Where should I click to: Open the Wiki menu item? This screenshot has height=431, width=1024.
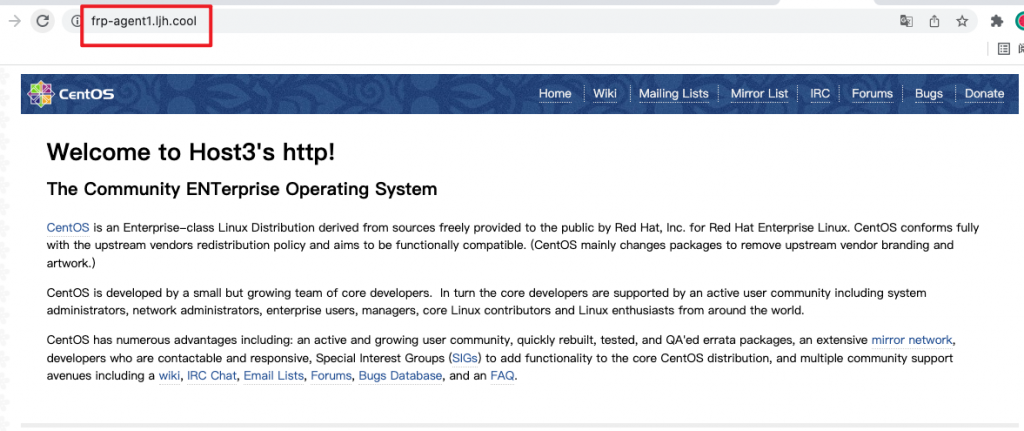[605, 93]
